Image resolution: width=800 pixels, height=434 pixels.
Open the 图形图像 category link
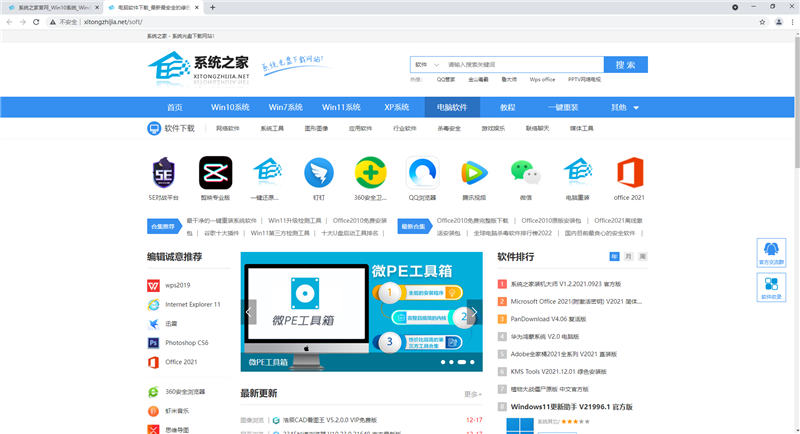(316, 129)
